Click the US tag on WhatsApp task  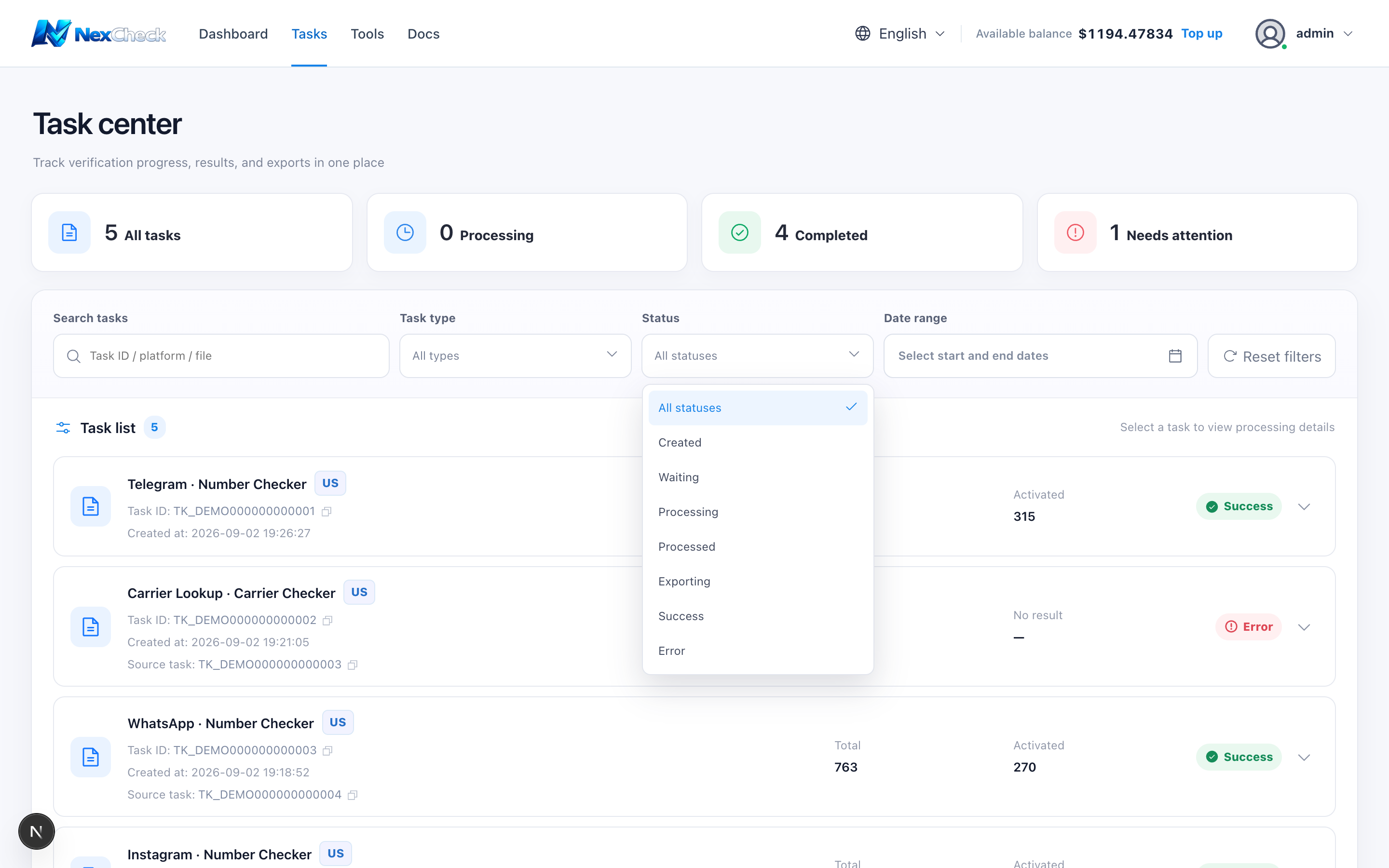[338, 723]
